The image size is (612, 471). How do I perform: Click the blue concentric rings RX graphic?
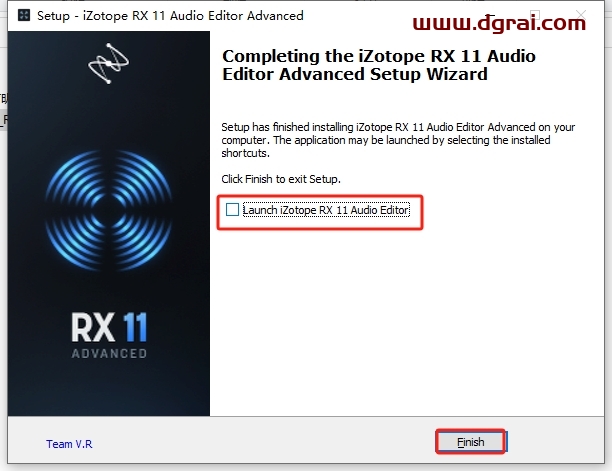coord(108,211)
